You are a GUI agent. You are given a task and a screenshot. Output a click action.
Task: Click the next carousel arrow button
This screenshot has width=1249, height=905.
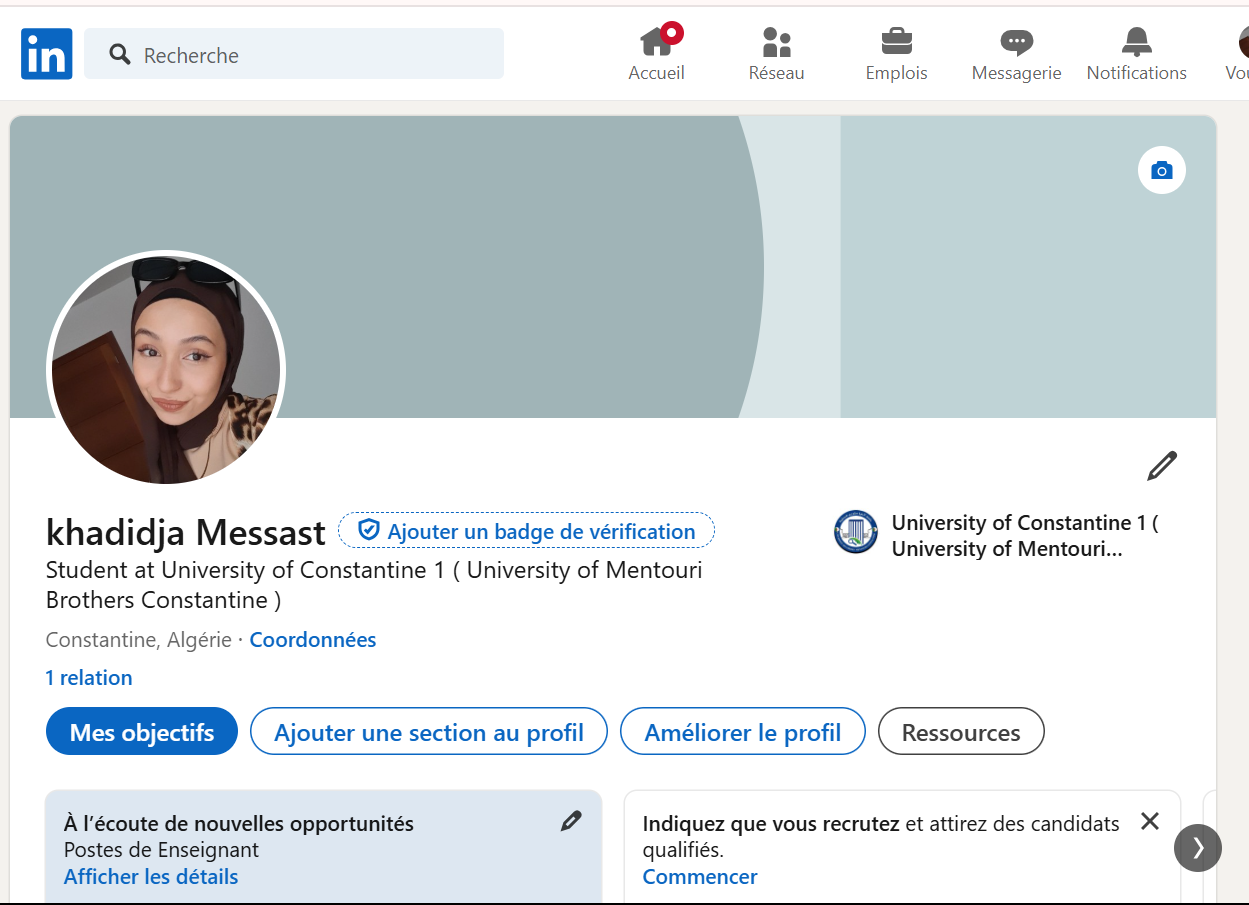(1198, 848)
